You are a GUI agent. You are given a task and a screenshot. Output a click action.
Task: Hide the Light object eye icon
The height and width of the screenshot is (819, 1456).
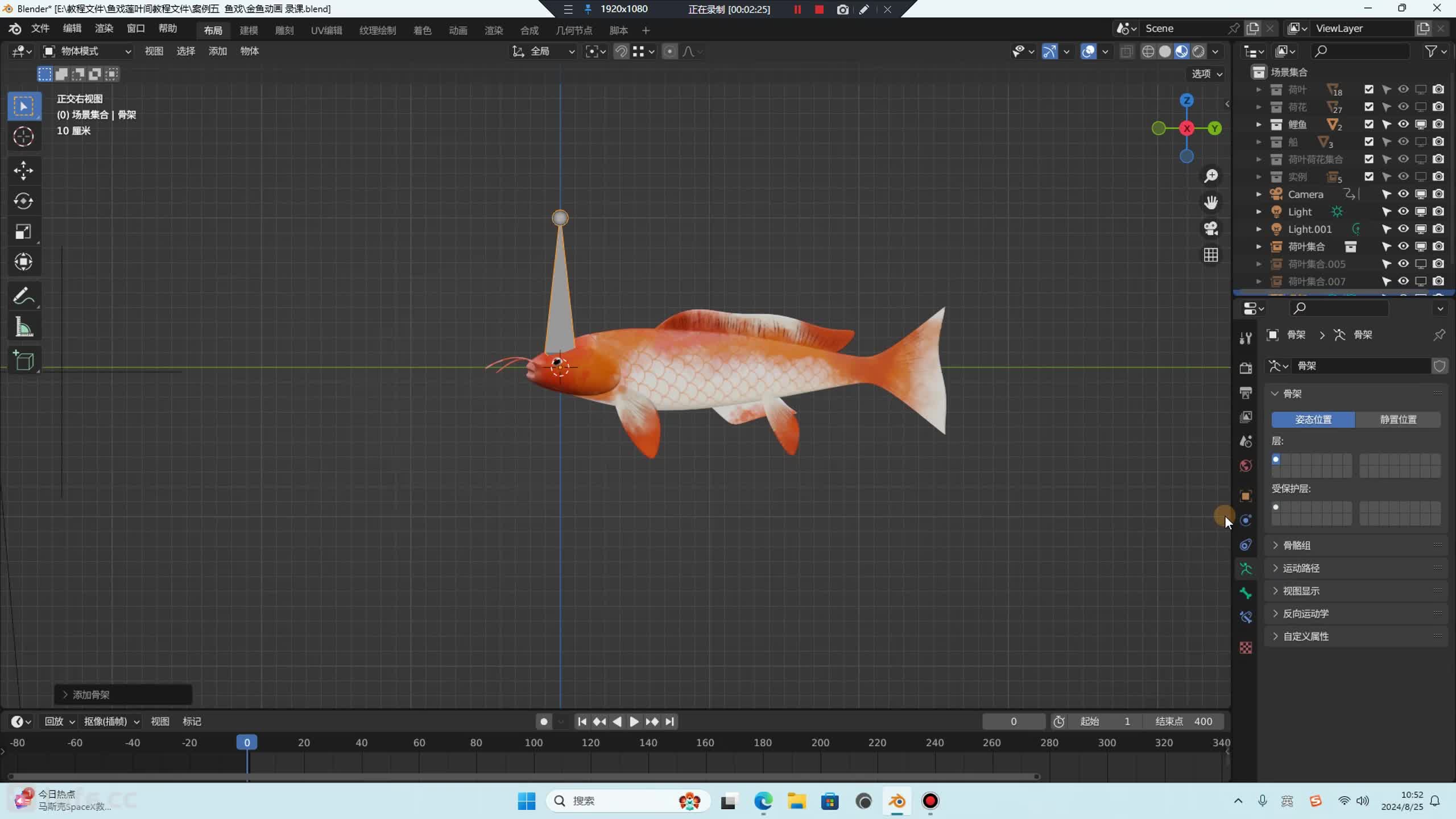click(x=1404, y=212)
